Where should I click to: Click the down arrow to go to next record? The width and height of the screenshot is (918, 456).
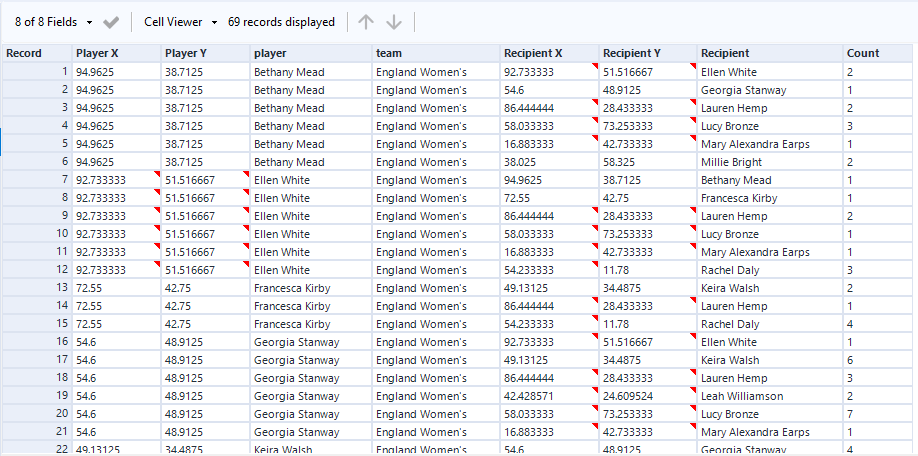[x=394, y=22]
